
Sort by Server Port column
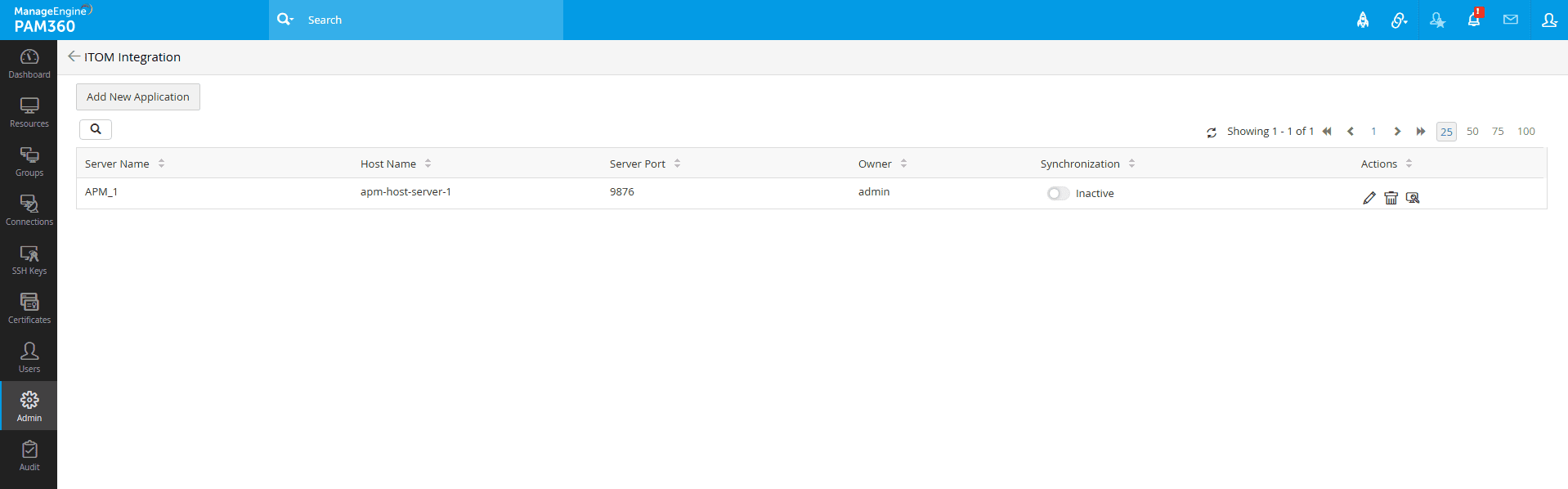[x=677, y=164]
